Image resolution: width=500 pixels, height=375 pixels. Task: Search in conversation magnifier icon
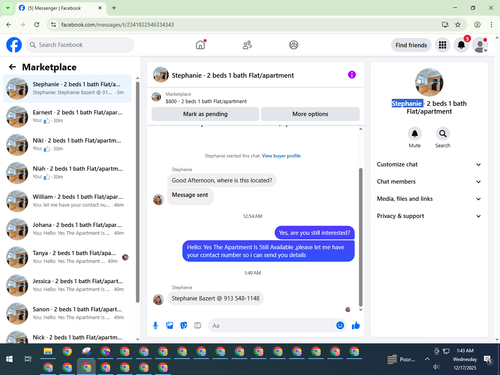(x=442, y=134)
